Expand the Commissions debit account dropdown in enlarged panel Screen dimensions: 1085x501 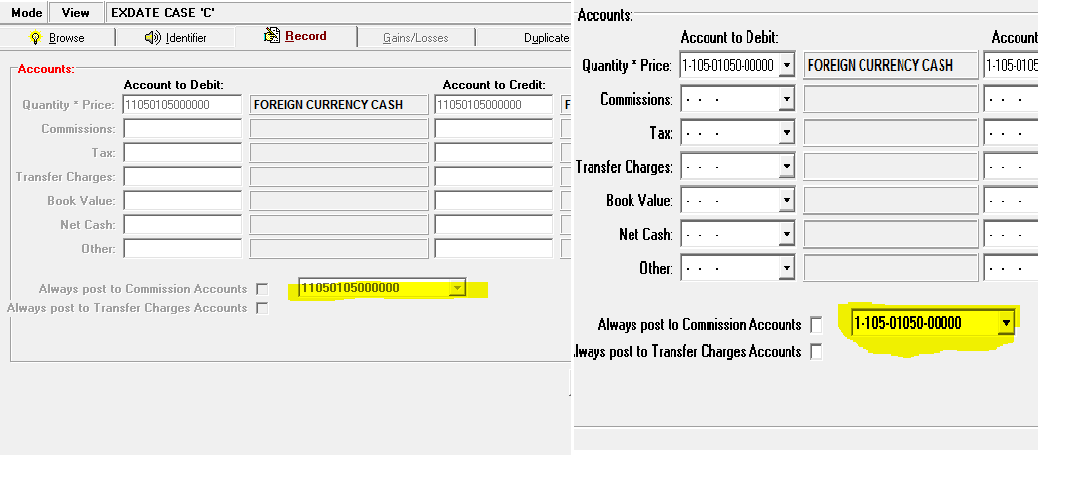click(x=787, y=100)
